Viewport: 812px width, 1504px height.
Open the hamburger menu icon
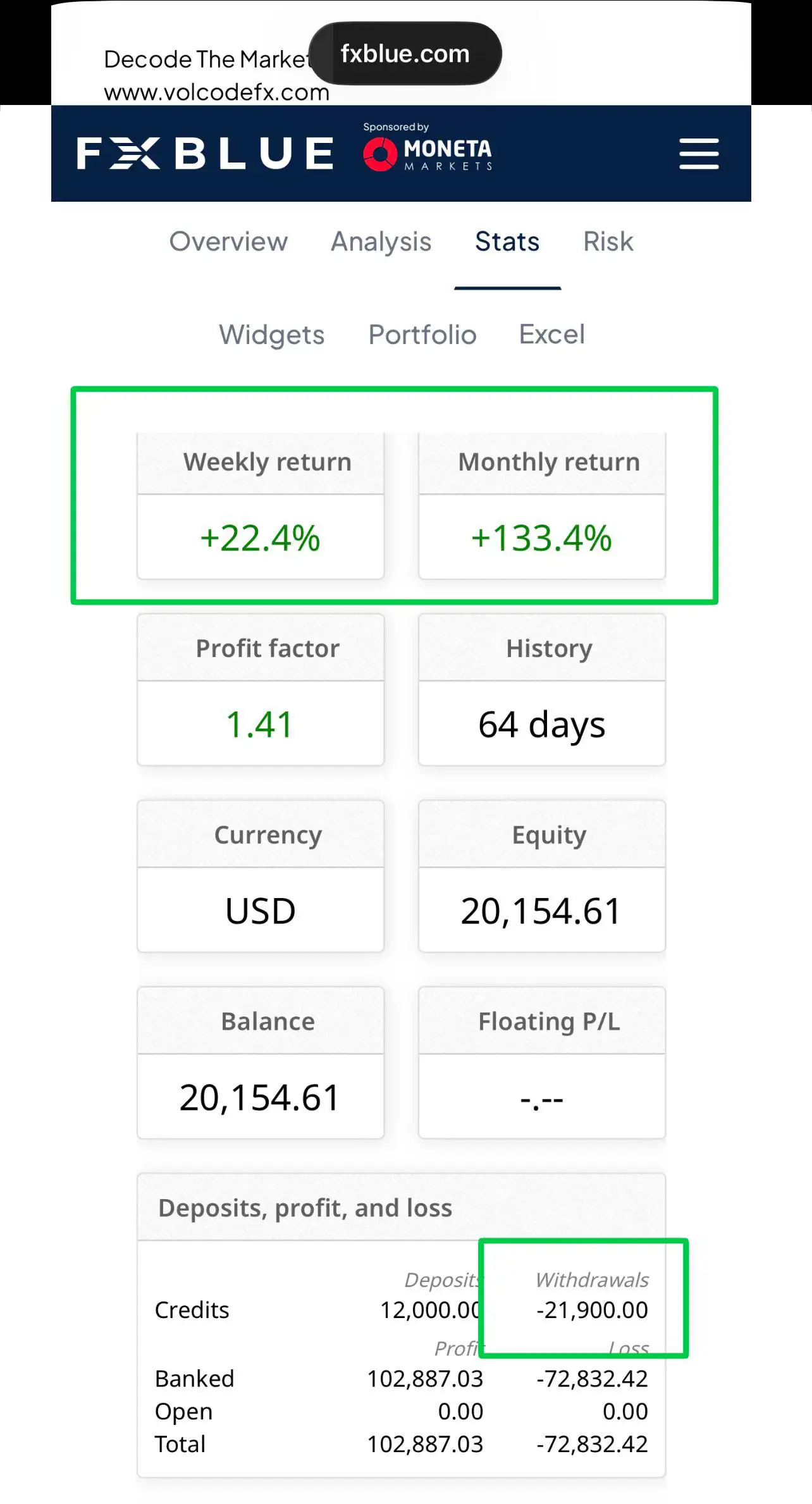(x=699, y=154)
